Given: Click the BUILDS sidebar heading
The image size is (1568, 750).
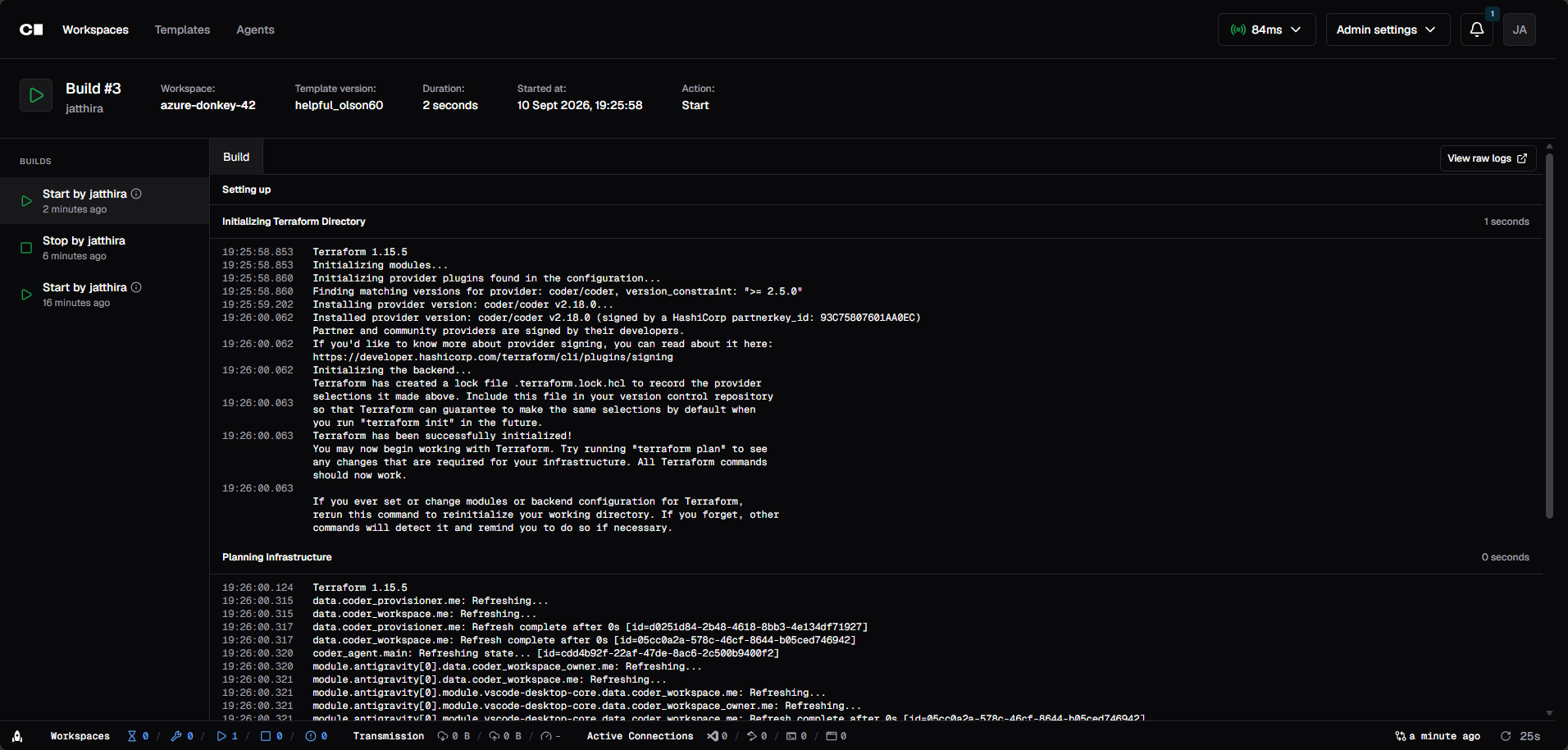Looking at the screenshot, I should tap(35, 162).
